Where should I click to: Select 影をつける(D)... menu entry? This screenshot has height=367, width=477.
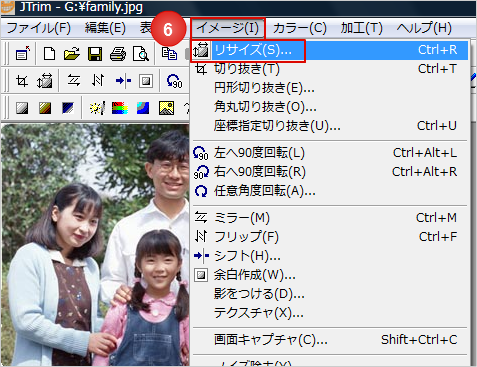(x=330, y=294)
